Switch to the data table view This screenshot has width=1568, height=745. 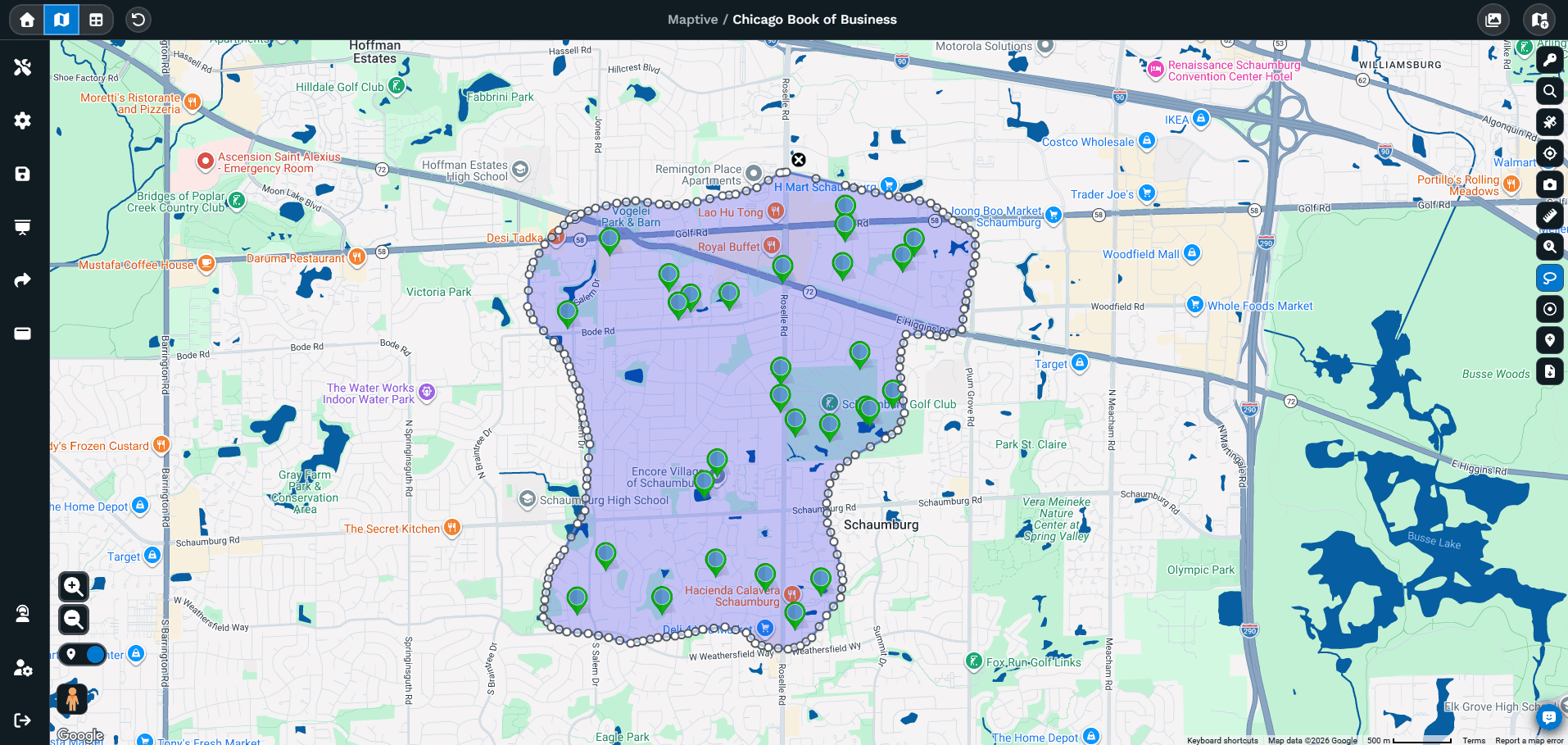[x=96, y=20]
